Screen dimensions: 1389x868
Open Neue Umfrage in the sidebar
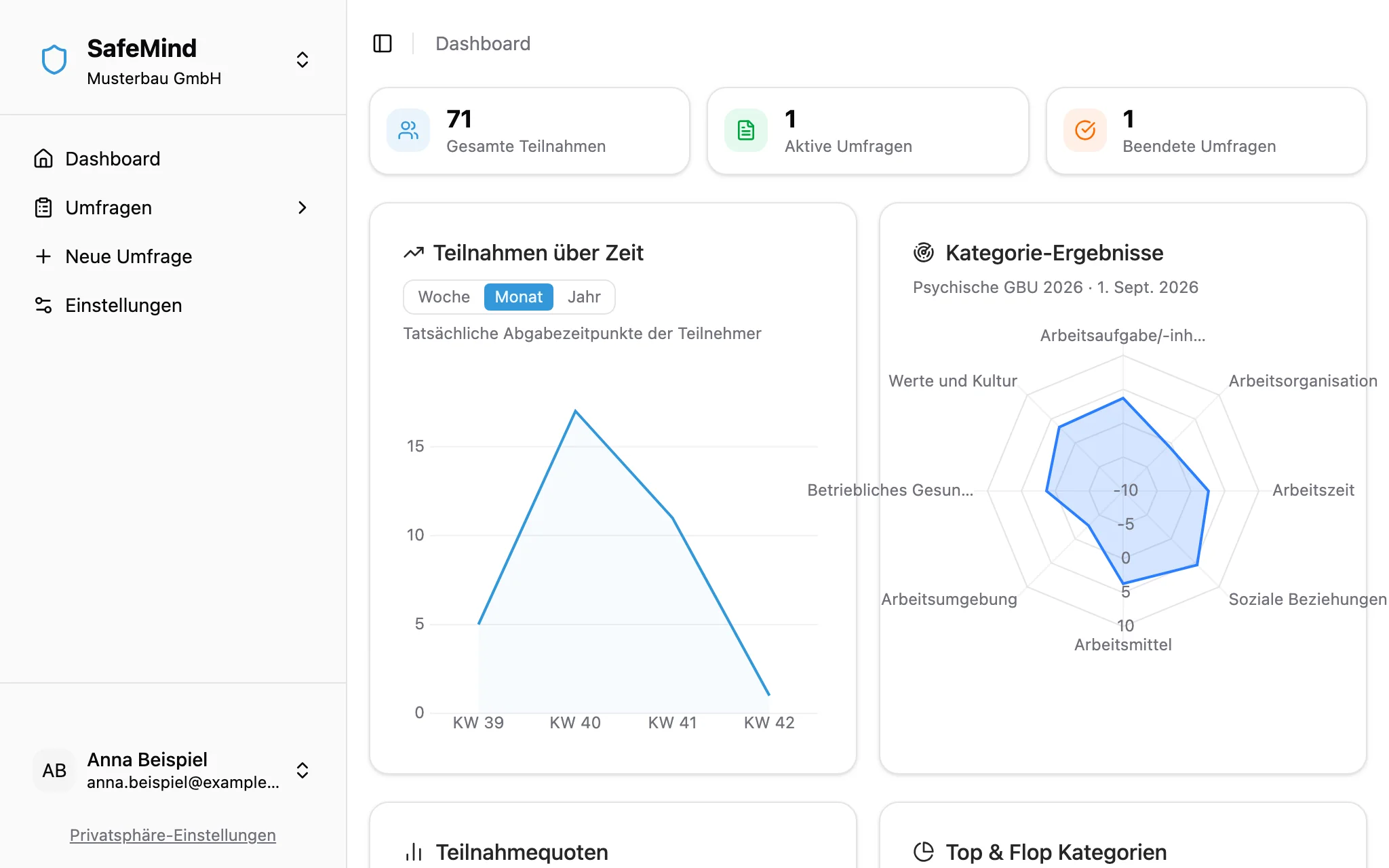173,256
